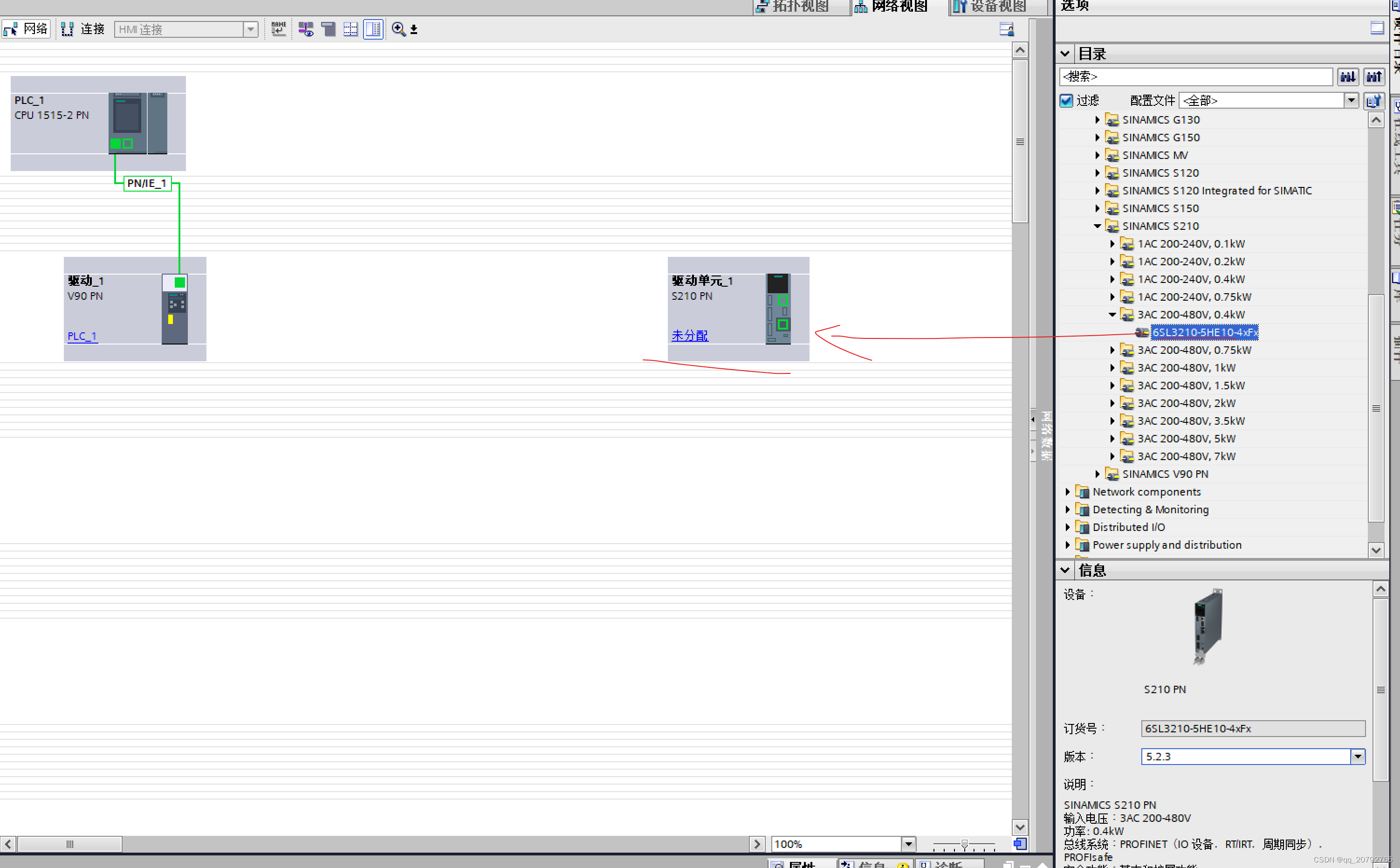
Task: Toggle the 过滤 filter checkbox
Action: point(1066,101)
